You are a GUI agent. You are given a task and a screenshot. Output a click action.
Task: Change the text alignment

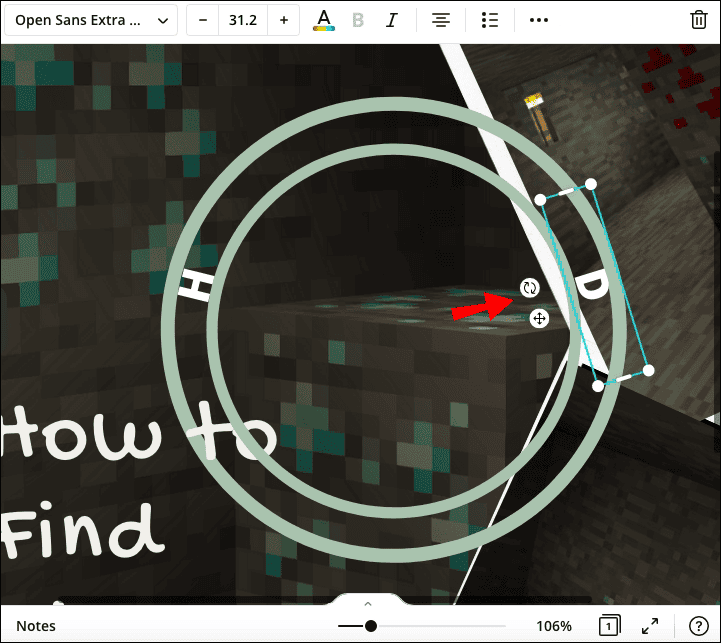(440, 20)
